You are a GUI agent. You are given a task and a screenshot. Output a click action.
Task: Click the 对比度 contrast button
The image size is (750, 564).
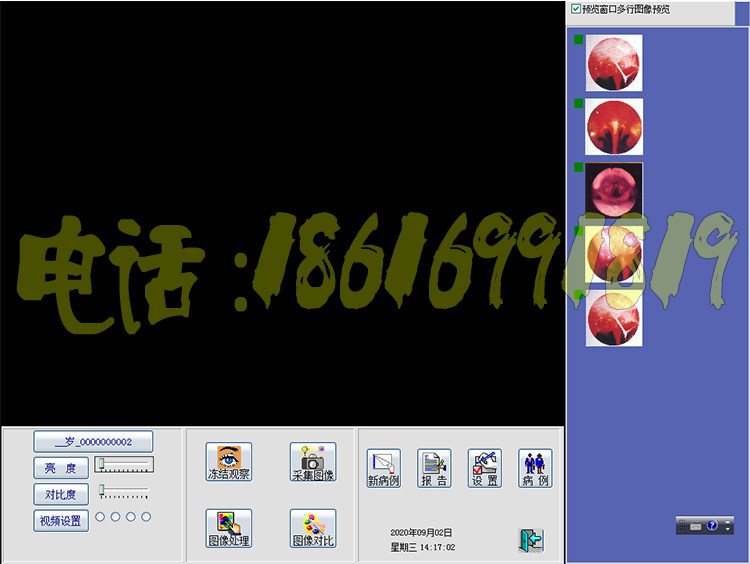61,494
